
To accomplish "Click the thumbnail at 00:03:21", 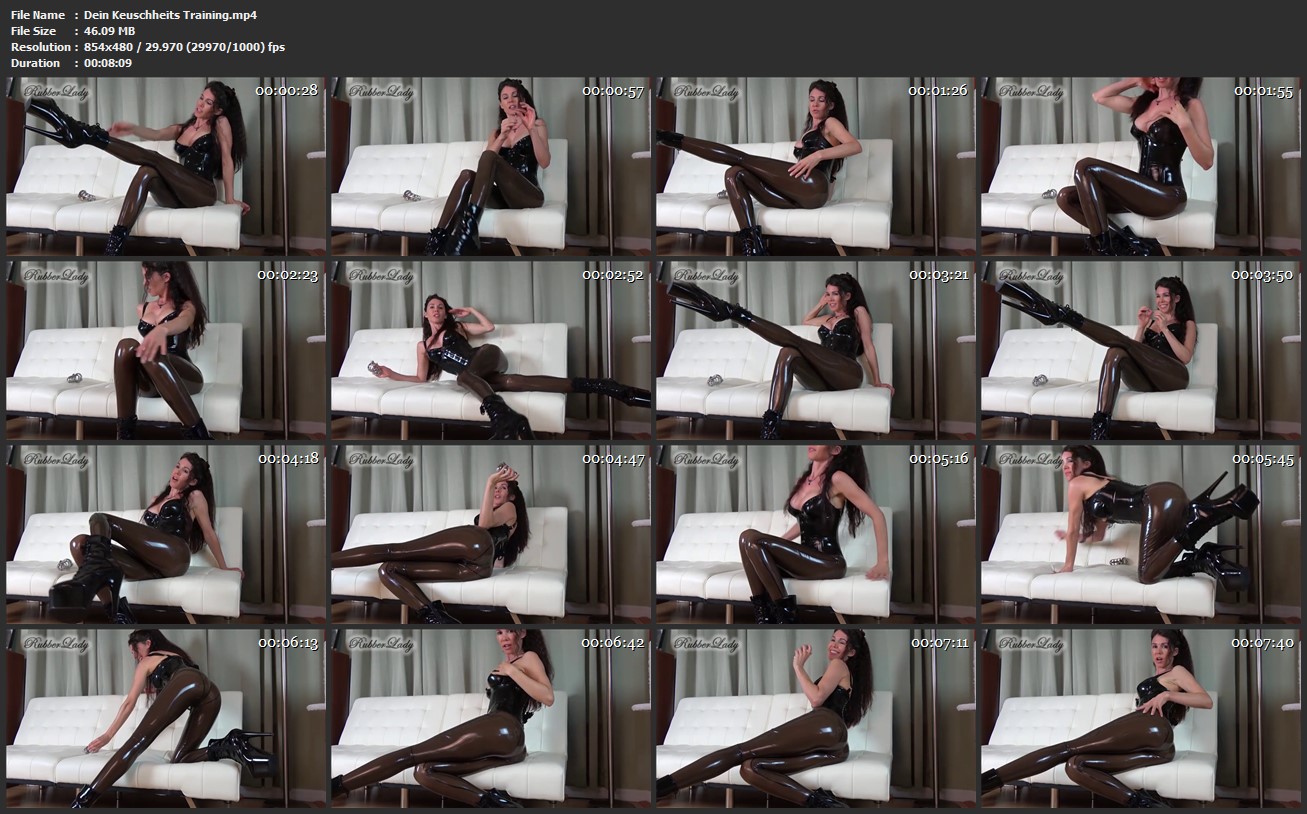I will (816, 350).
